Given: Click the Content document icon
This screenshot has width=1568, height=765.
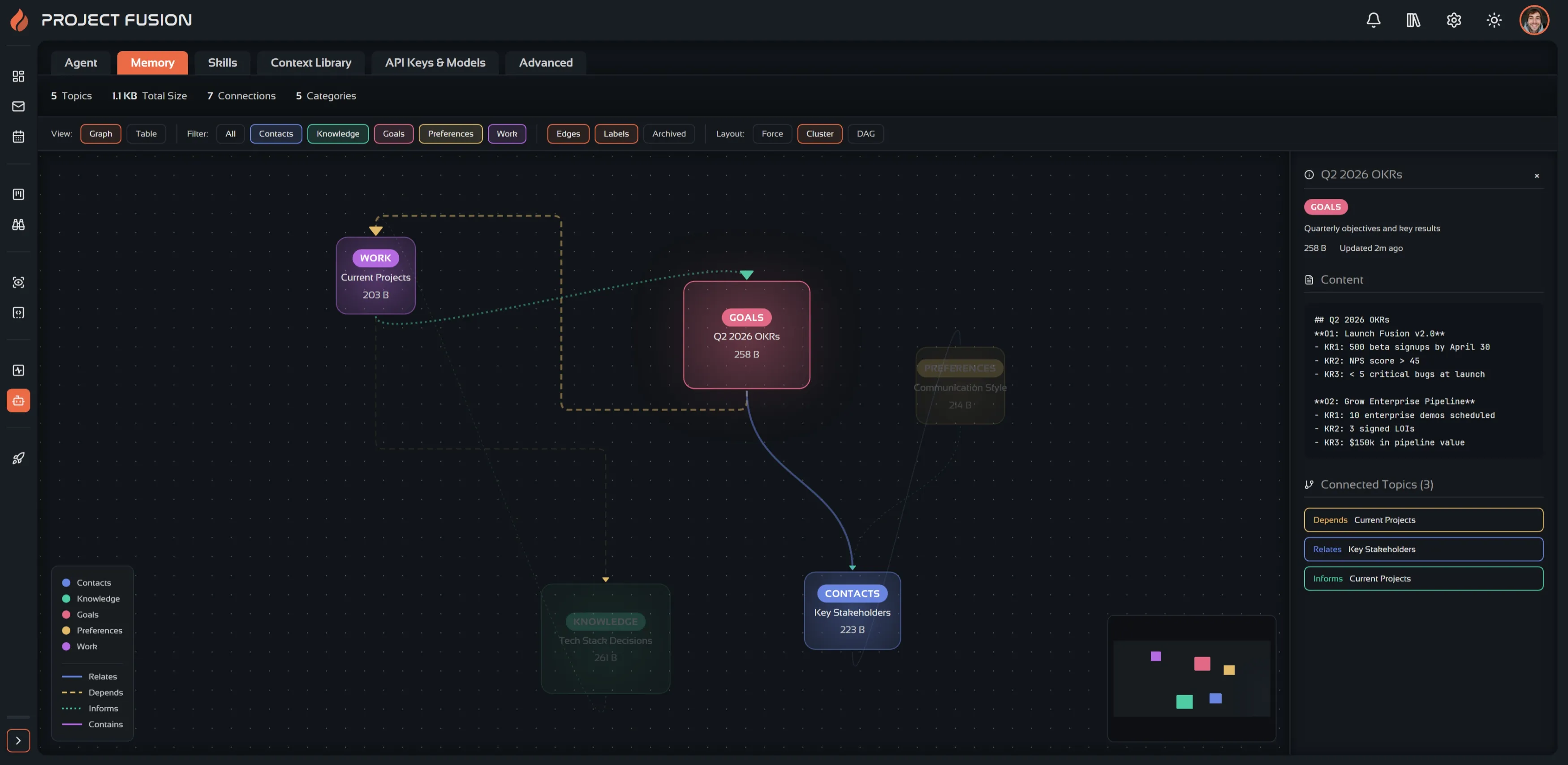Looking at the screenshot, I should [1309, 280].
